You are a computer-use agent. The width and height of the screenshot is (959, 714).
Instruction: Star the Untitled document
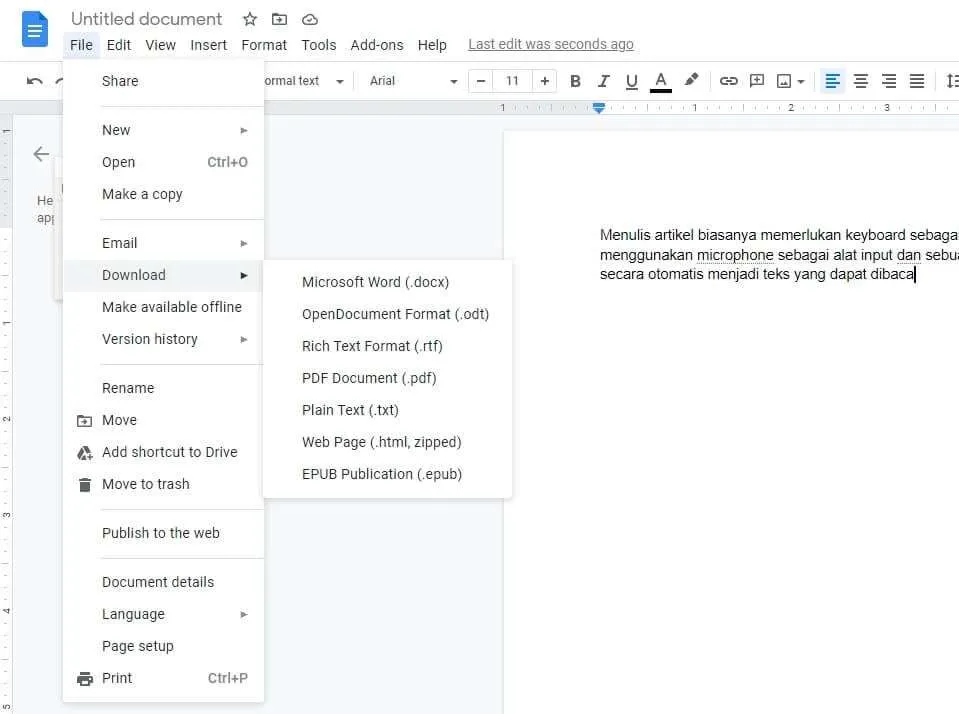pos(250,19)
